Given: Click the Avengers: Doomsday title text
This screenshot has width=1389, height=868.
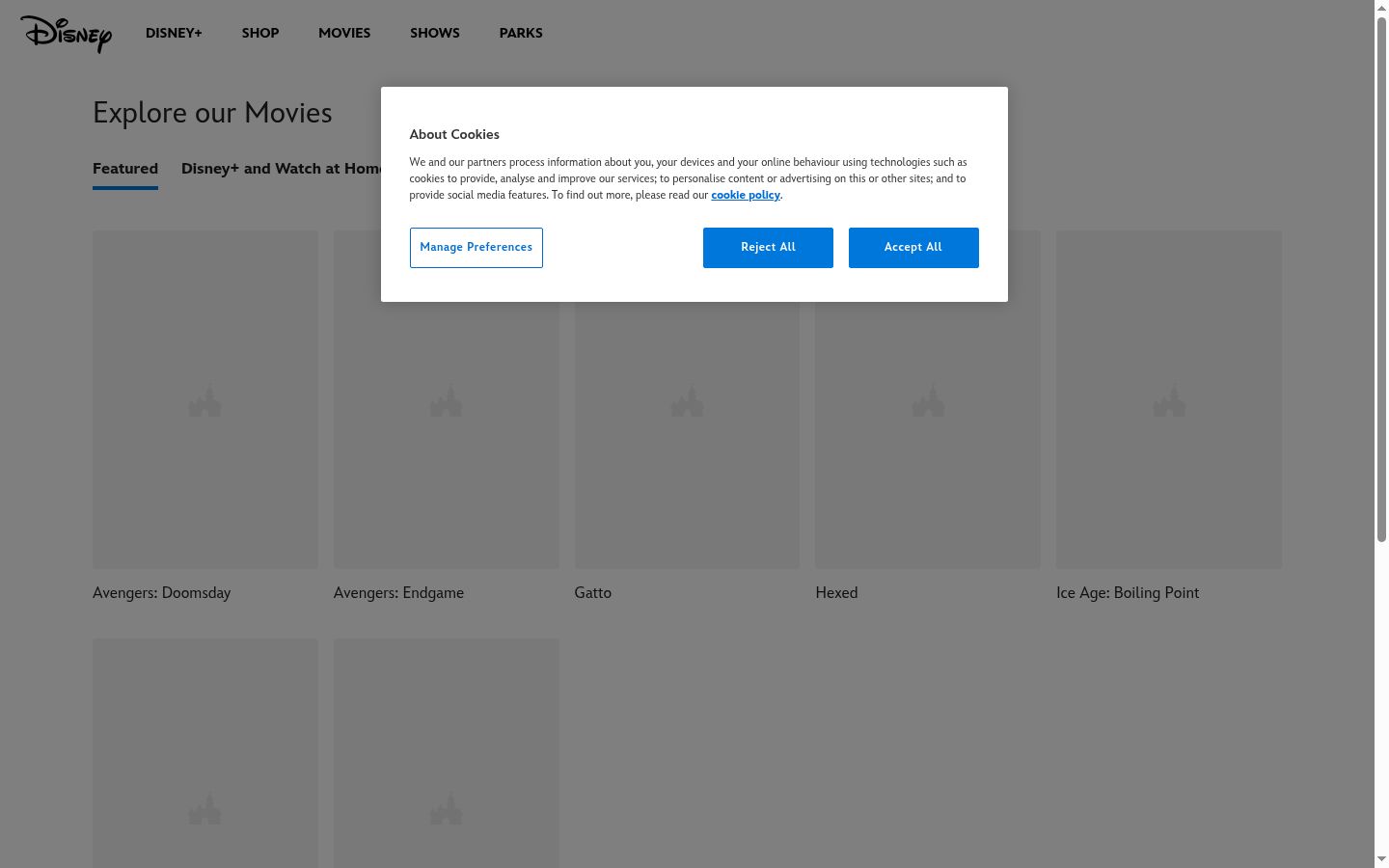Looking at the screenshot, I should point(162,593).
